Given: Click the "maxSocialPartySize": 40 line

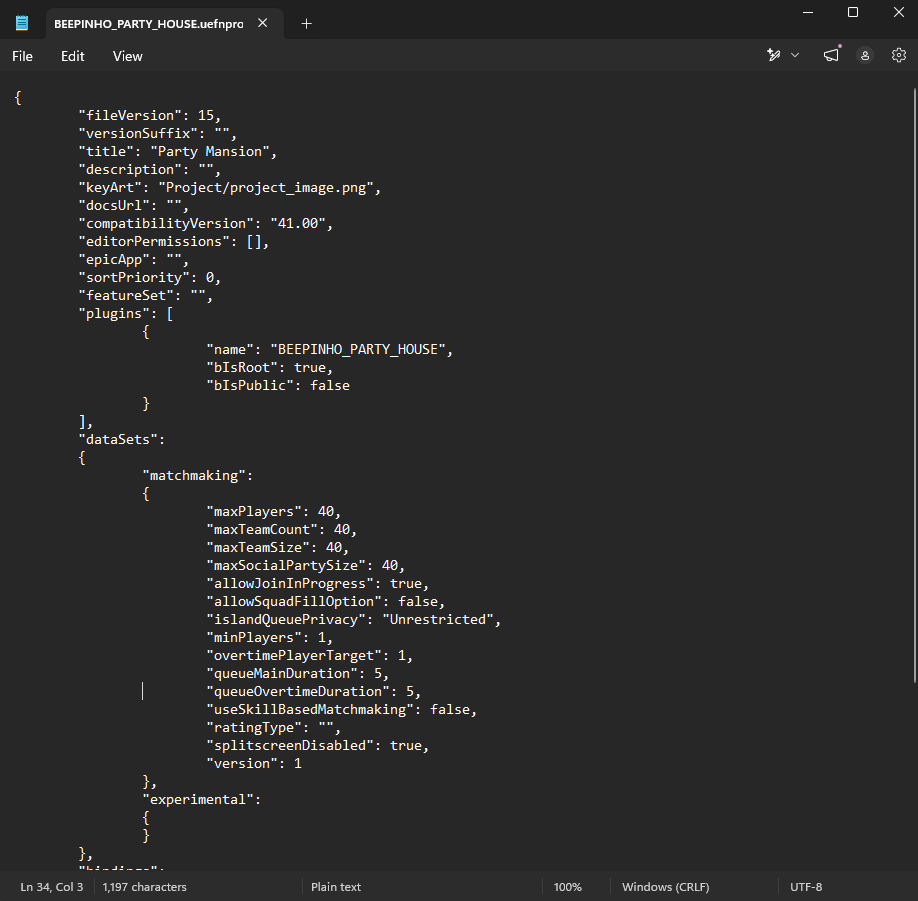Looking at the screenshot, I should pos(306,566).
